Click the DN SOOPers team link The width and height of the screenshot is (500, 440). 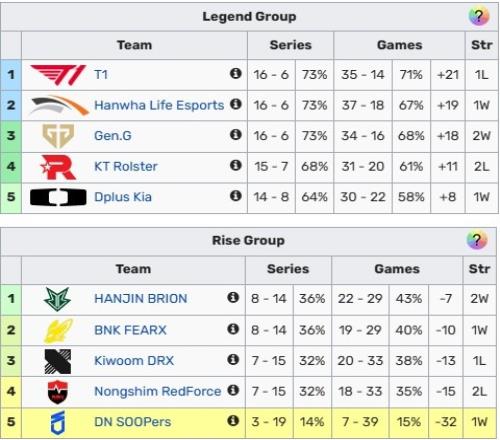click(133, 422)
